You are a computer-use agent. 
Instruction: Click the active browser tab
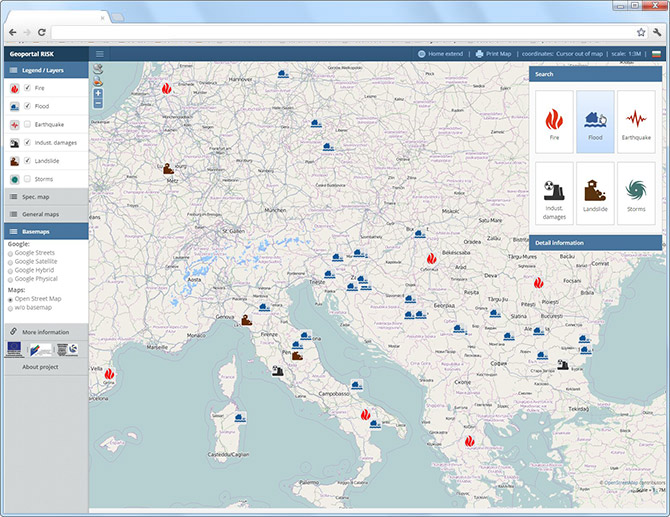56,18
